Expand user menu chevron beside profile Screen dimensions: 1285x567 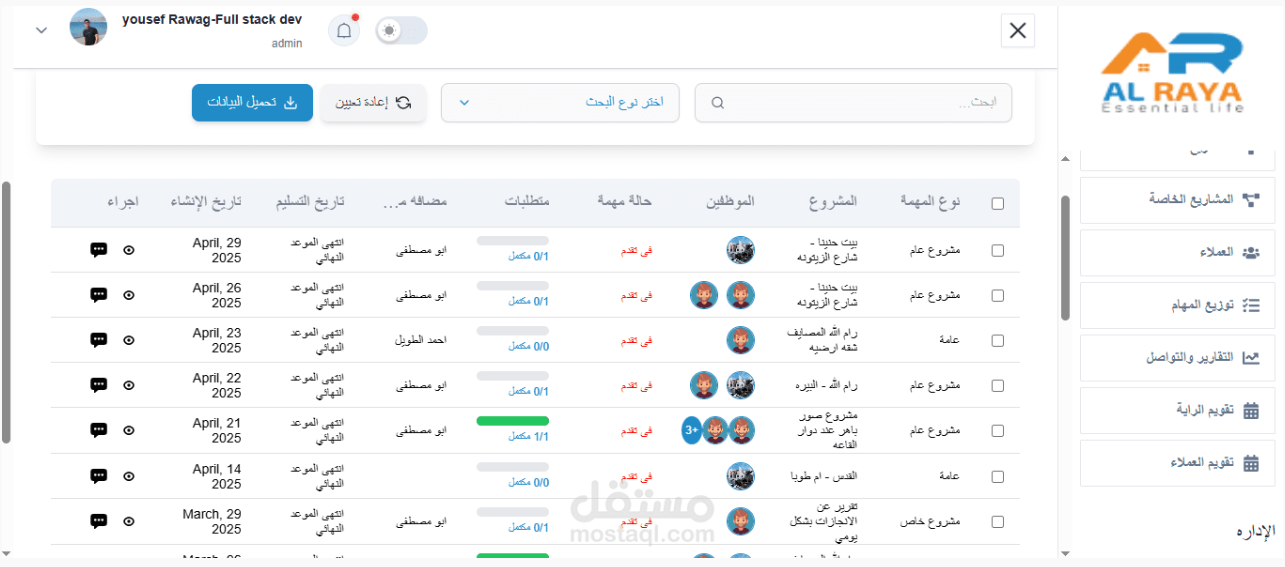coord(41,30)
